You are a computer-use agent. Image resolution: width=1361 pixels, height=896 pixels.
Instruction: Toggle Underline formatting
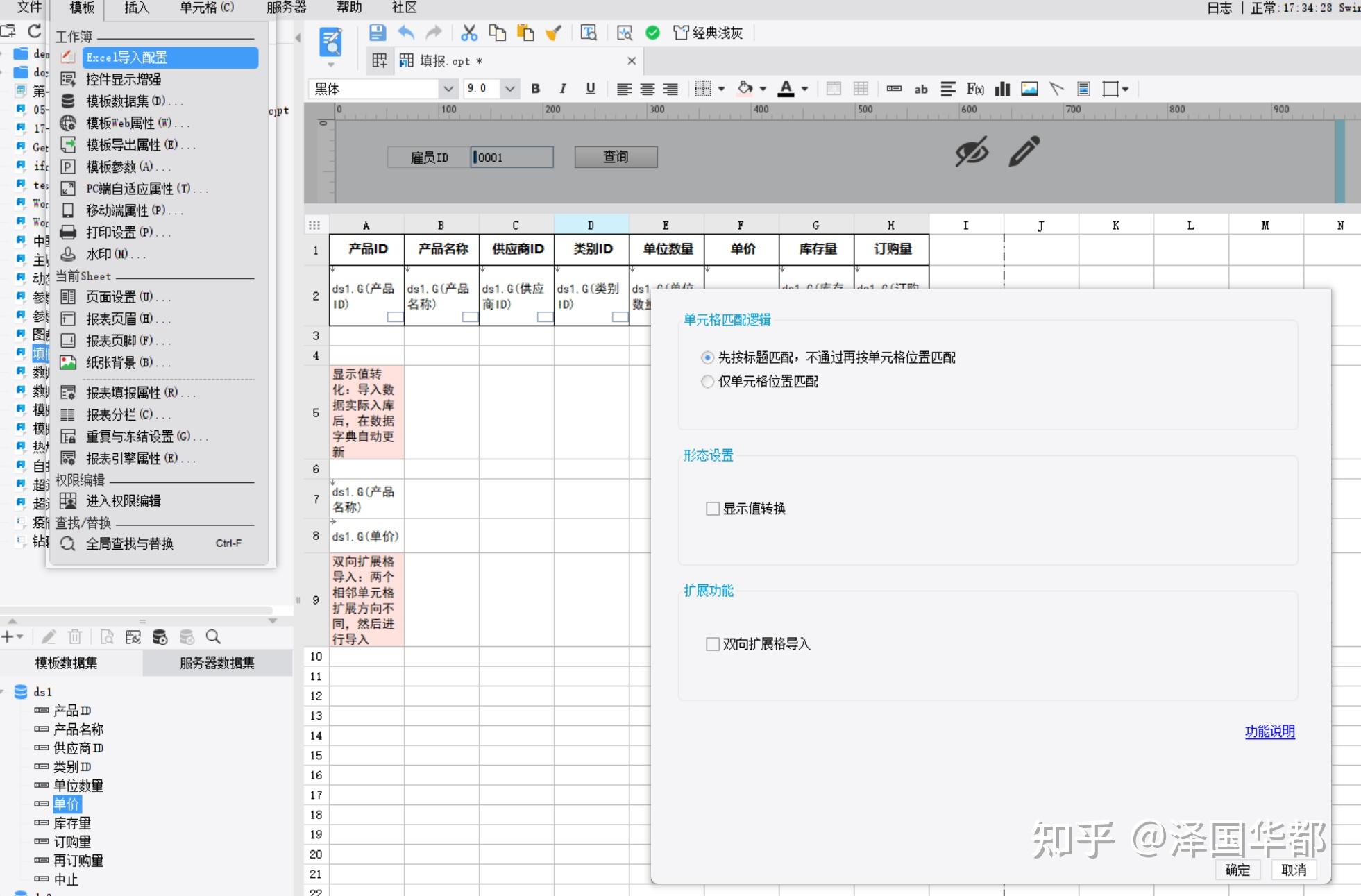point(591,89)
